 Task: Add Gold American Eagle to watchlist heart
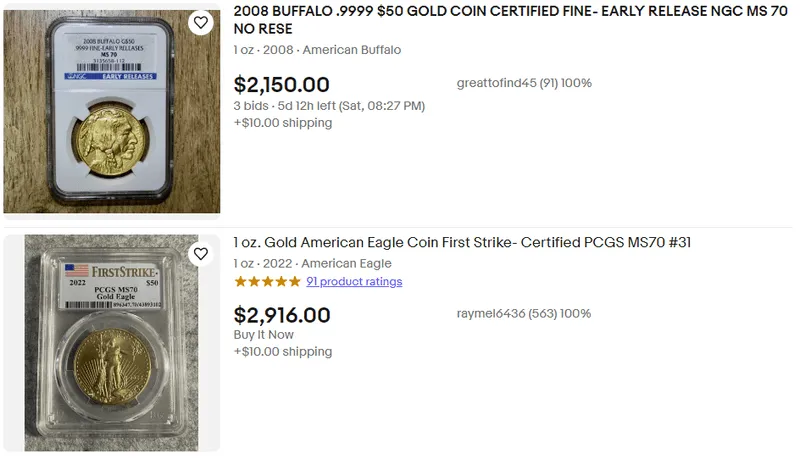[x=201, y=253]
